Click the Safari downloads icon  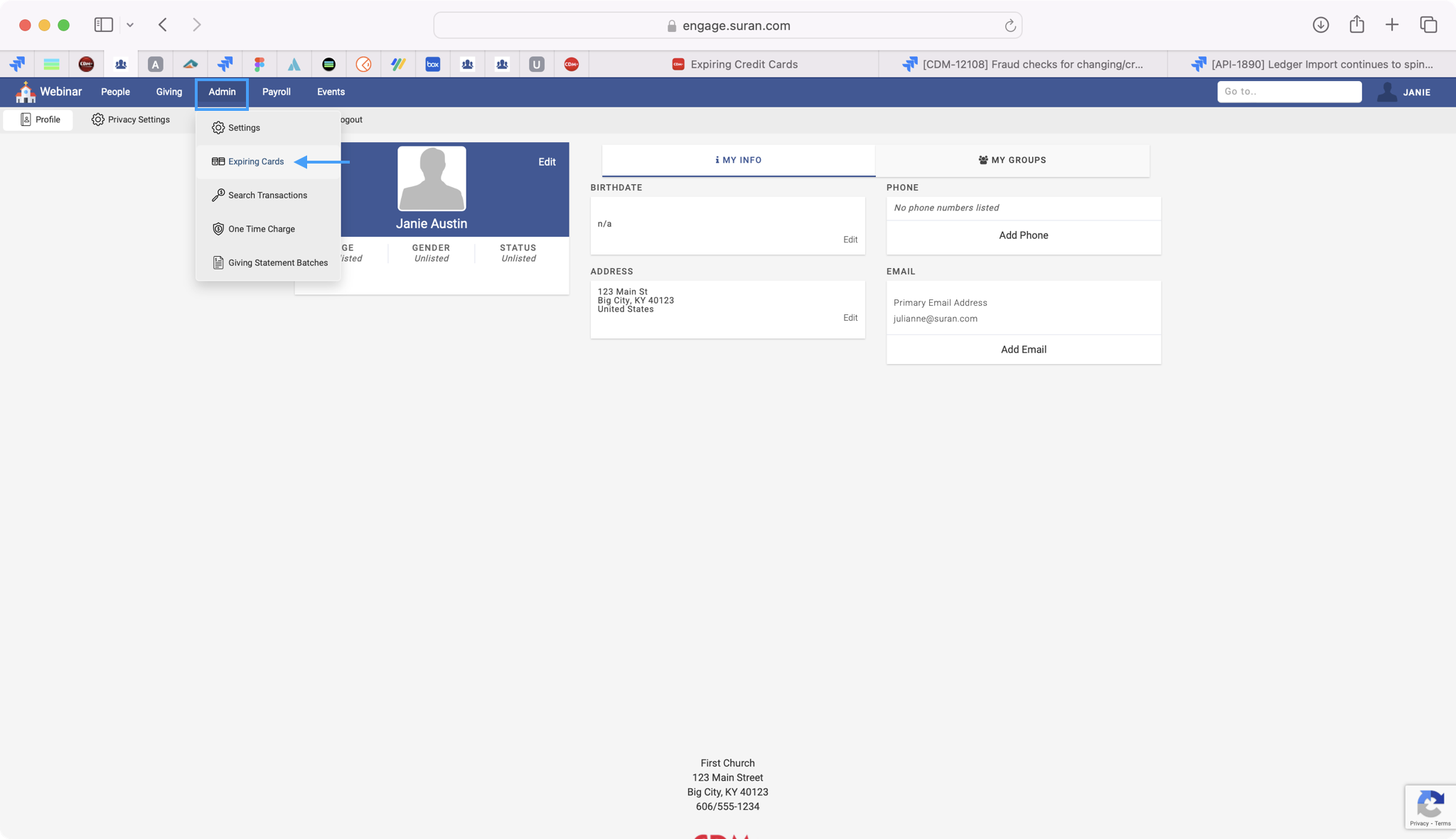click(1320, 25)
